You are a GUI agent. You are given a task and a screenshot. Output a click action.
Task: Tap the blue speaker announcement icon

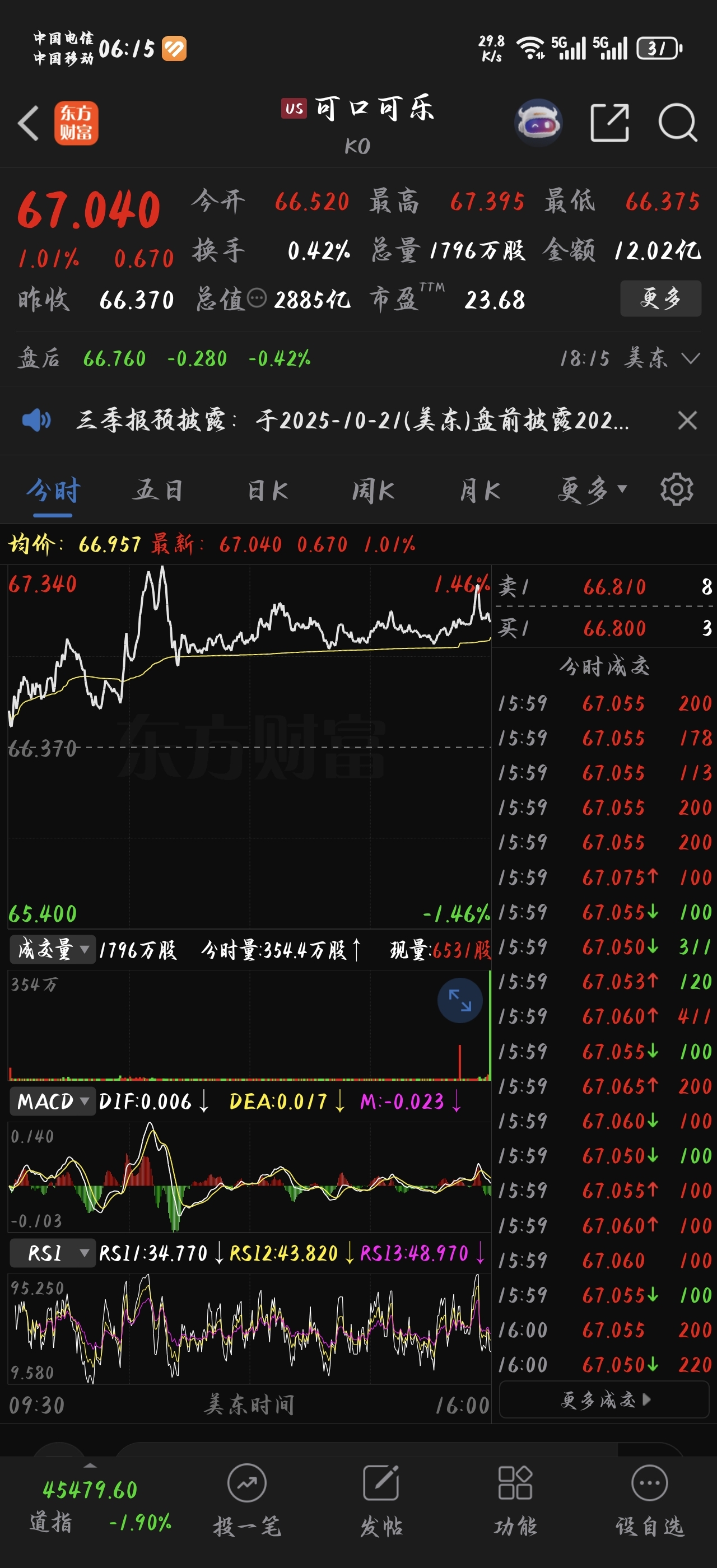tap(36, 420)
